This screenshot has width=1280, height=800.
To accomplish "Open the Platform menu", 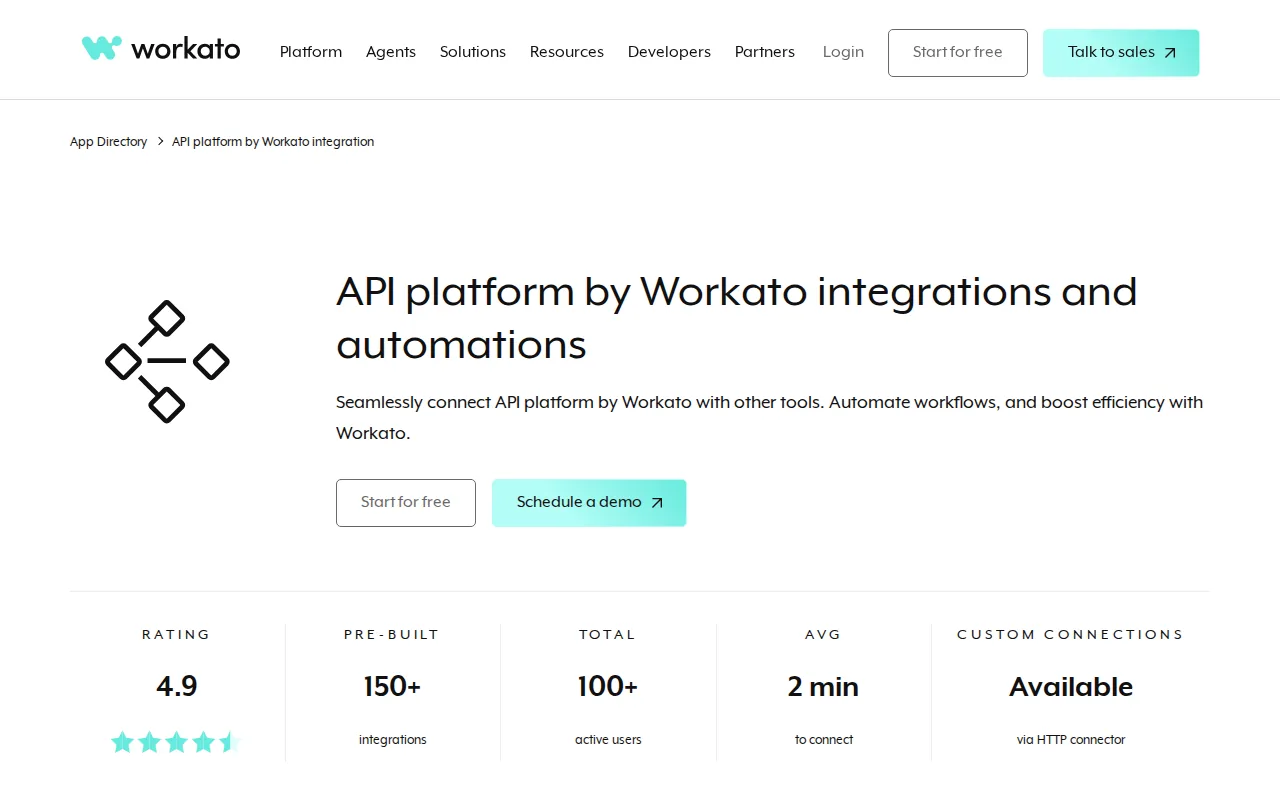I will click(x=311, y=52).
